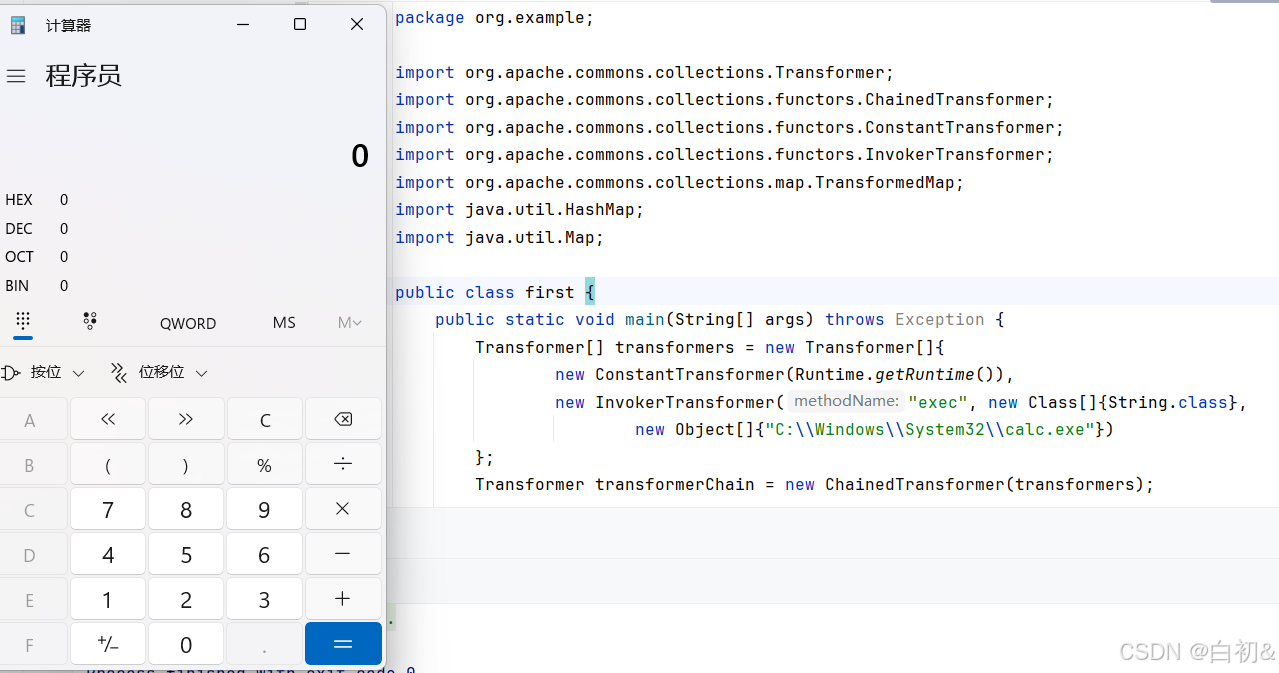Close the calculator window
The width and height of the screenshot is (1279, 673).
[357, 25]
